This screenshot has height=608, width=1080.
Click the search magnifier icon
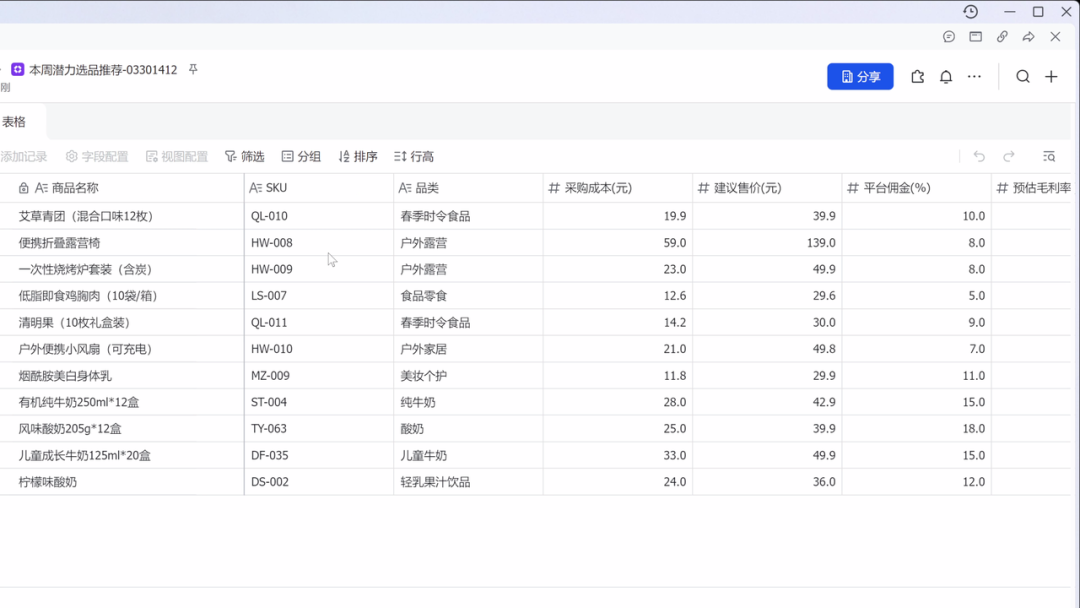(x=1023, y=77)
